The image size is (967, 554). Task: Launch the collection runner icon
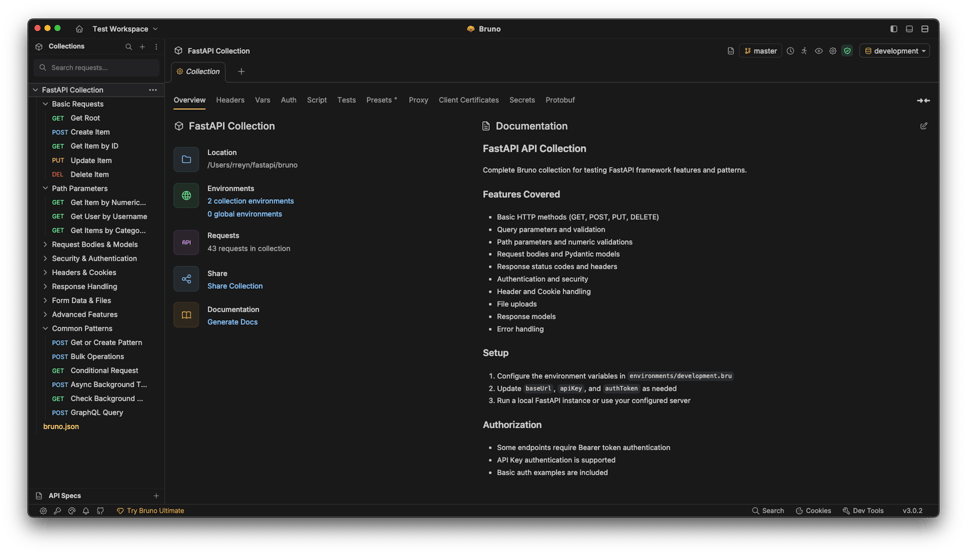(x=804, y=51)
